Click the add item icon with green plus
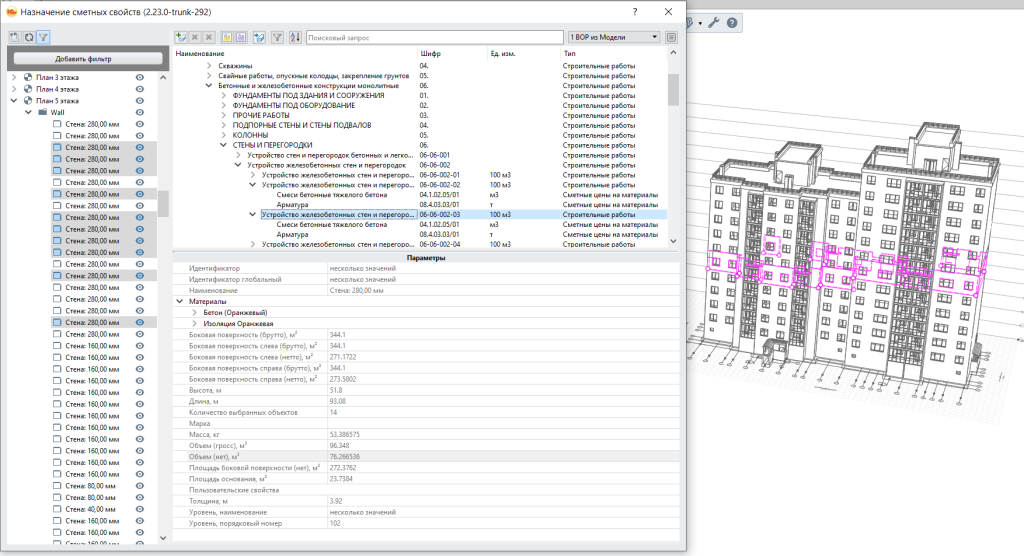This screenshot has width=1024, height=556. 181,37
